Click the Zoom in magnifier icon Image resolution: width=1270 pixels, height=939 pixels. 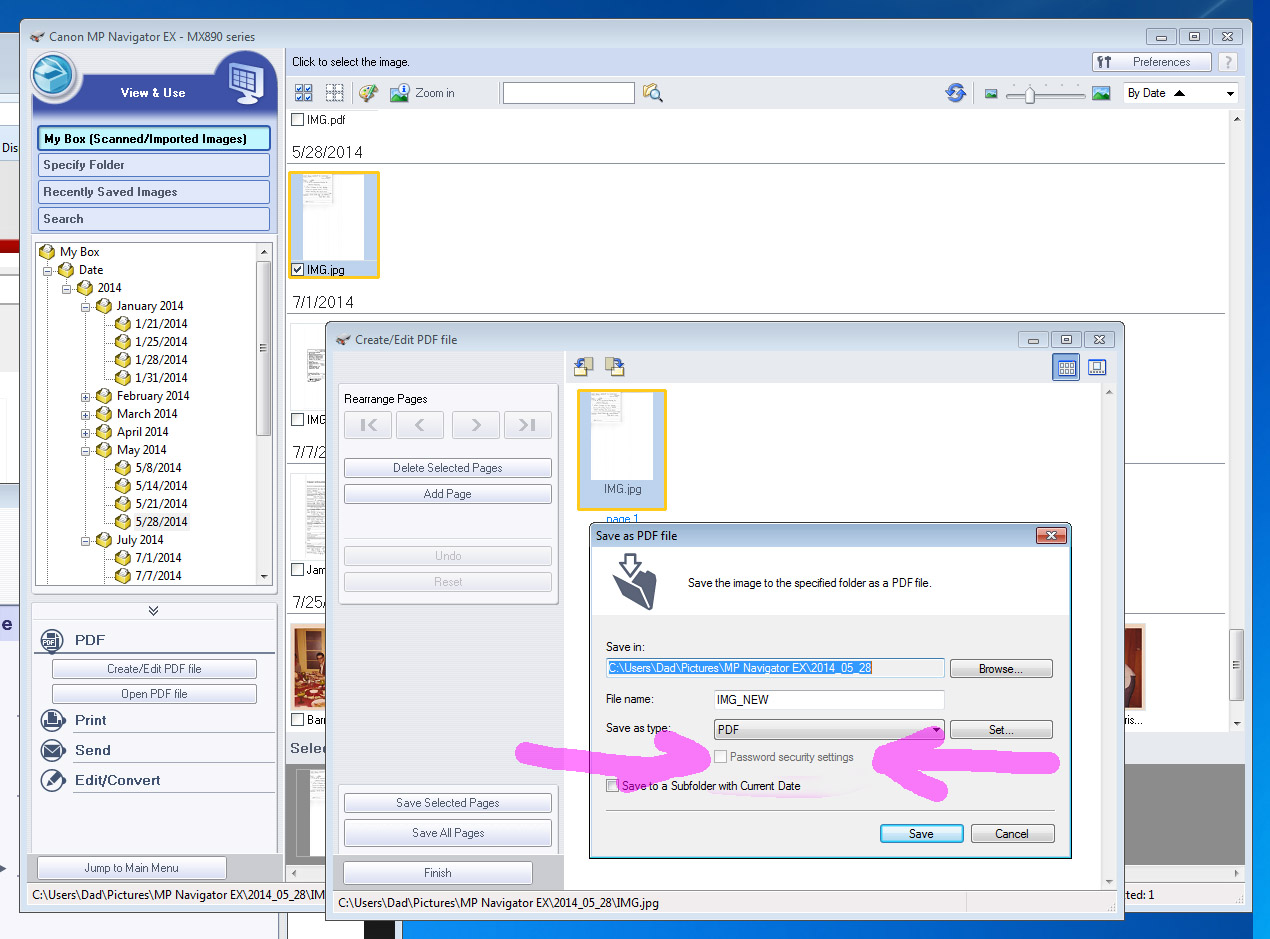400,92
